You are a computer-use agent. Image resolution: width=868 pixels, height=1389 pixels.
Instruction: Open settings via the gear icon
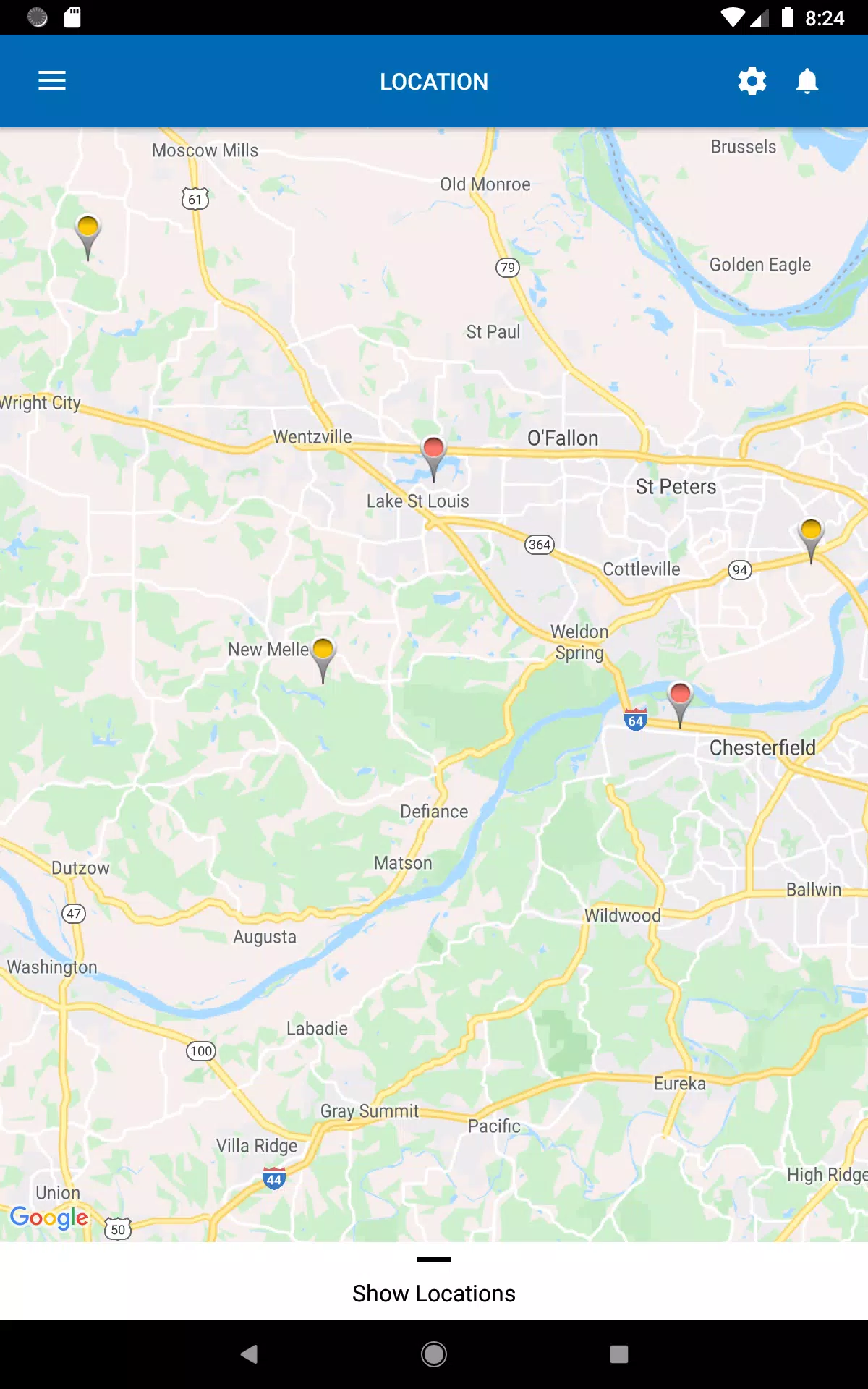tap(752, 81)
